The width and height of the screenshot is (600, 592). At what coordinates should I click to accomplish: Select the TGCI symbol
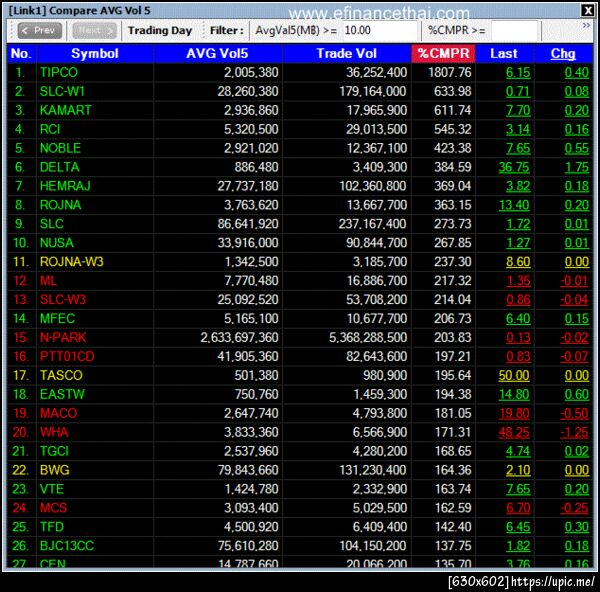[x=54, y=451]
